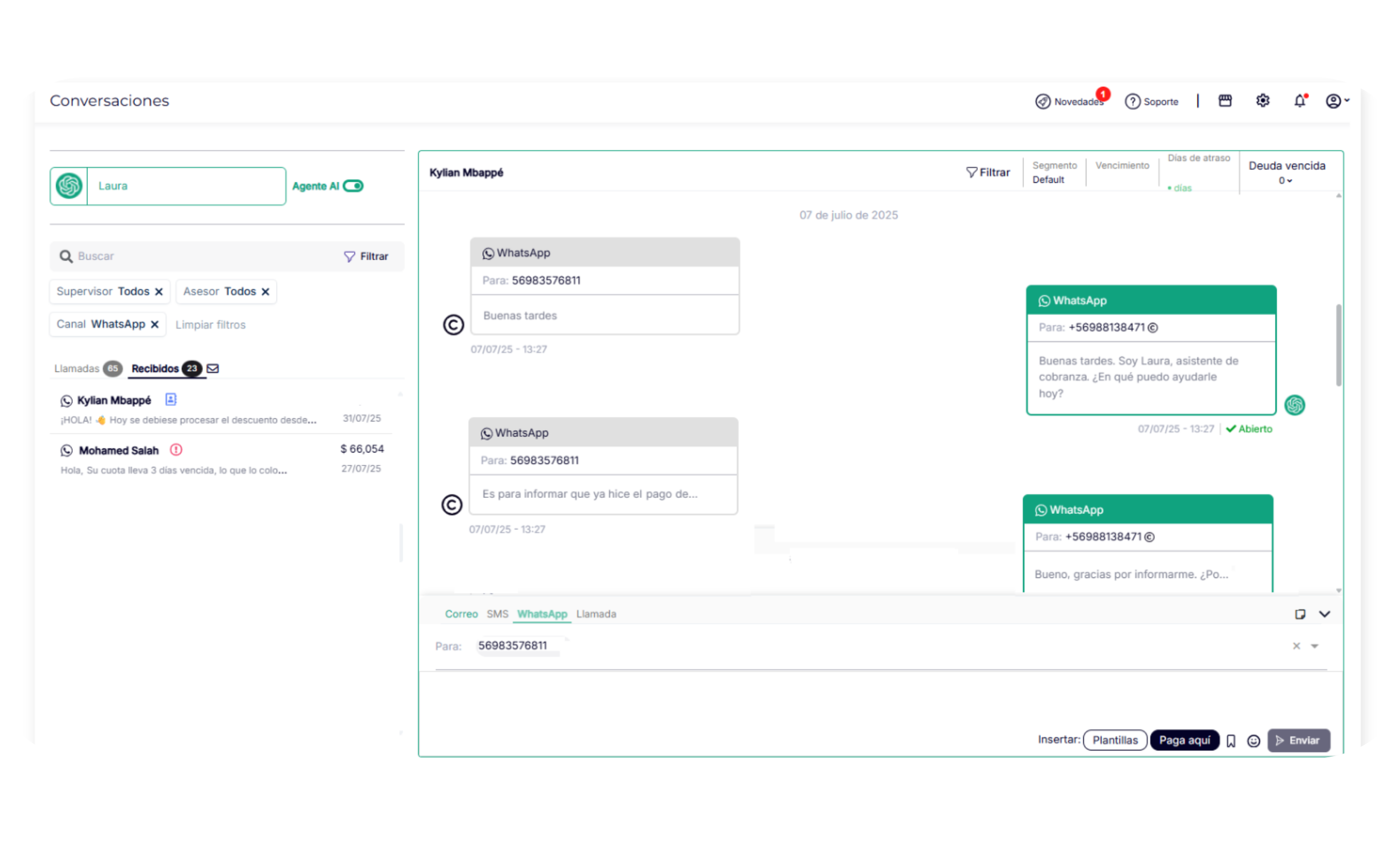Open the marketplace store icon in top bar
This screenshot has height=861, width=1400.
point(1225,101)
